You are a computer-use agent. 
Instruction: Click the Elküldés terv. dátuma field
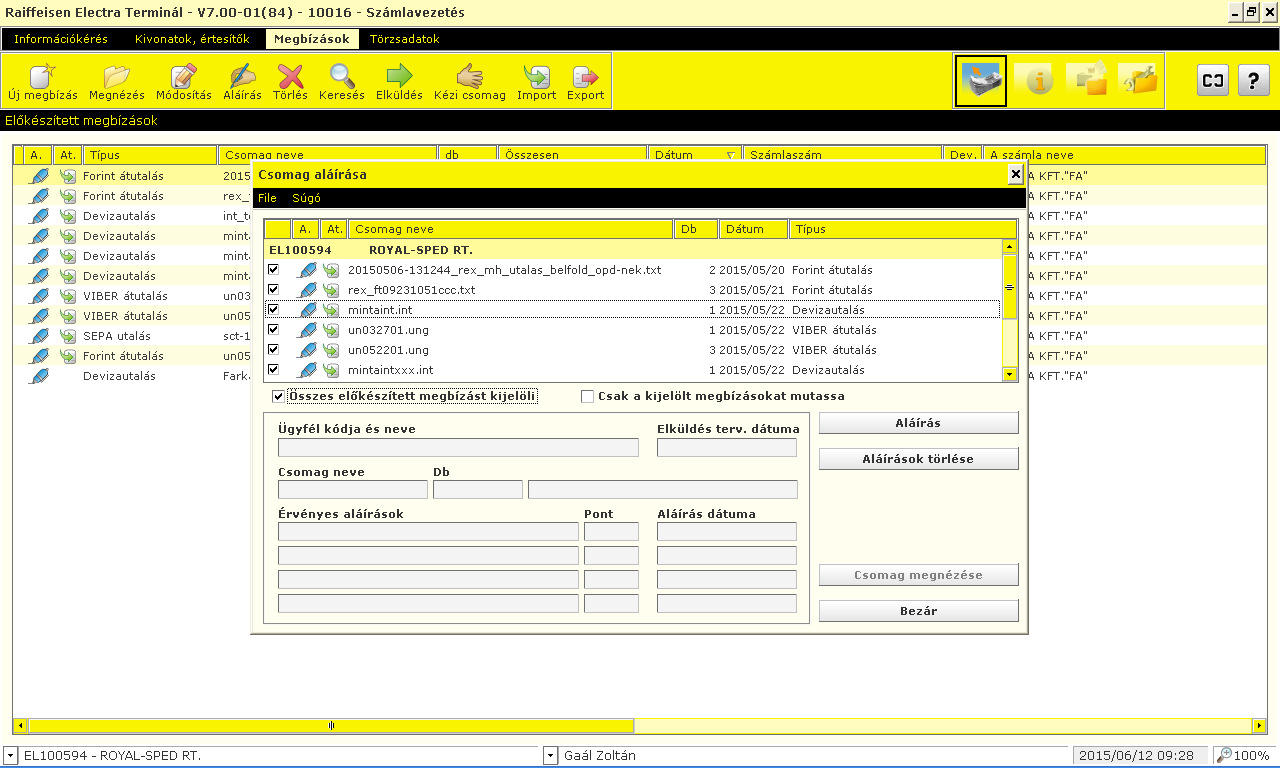click(x=727, y=447)
